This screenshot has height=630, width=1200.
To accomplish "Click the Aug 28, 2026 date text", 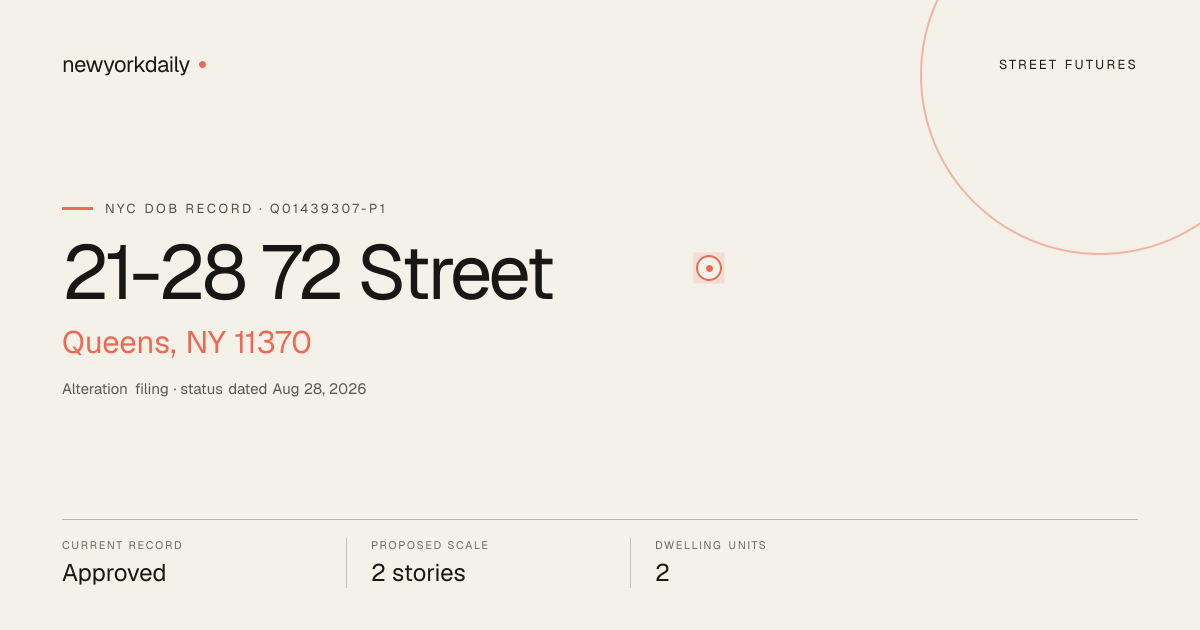I will click(x=319, y=389).
